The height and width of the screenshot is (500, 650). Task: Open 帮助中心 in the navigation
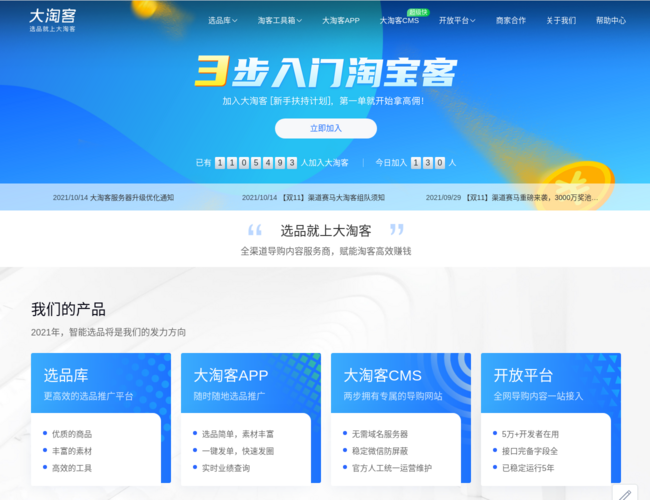[x=611, y=20]
